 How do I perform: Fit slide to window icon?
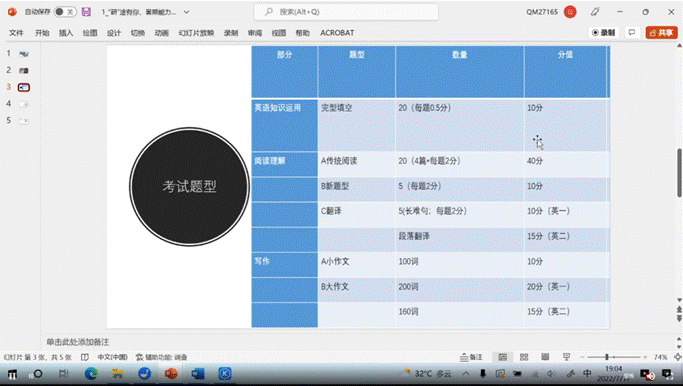point(677,357)
